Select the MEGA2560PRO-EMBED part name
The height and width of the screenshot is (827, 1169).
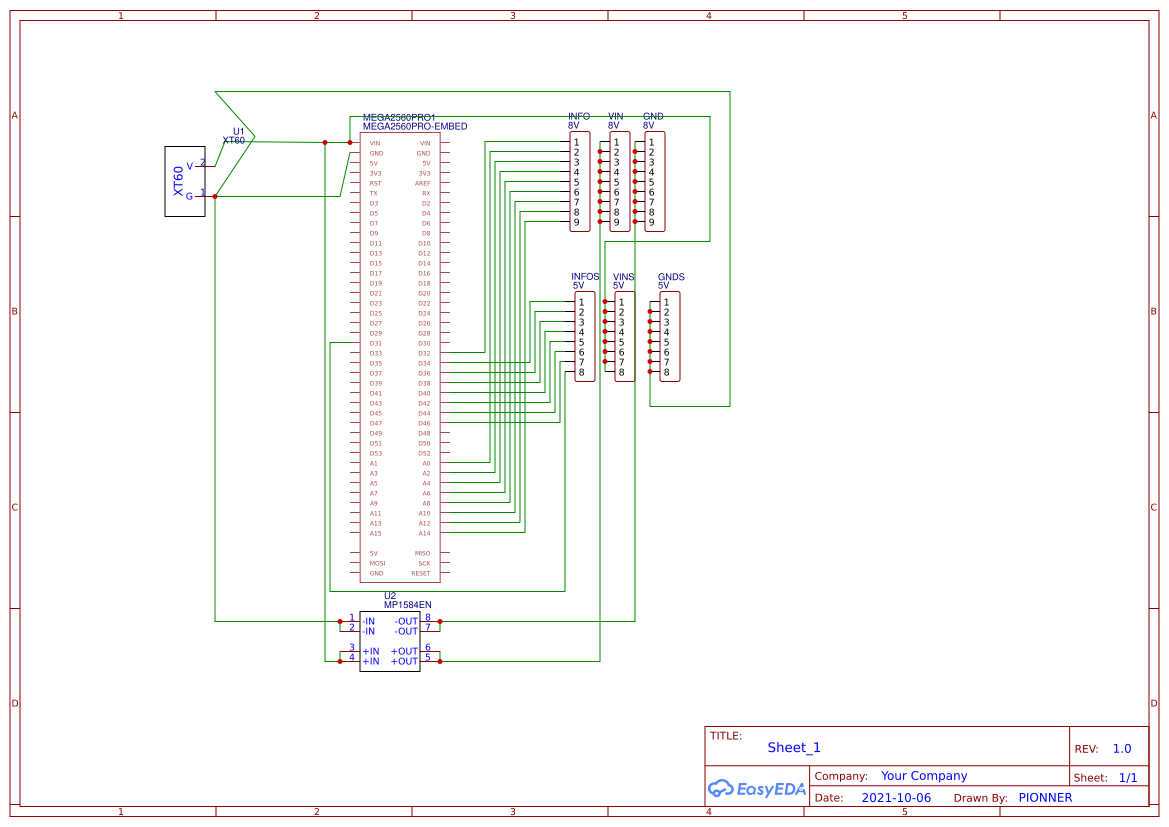pos(415,127)
